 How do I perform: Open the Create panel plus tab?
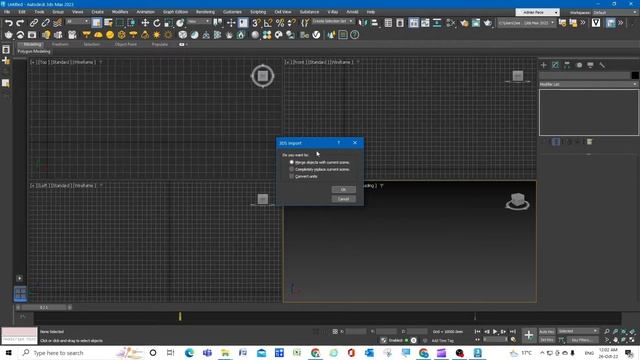544,65
